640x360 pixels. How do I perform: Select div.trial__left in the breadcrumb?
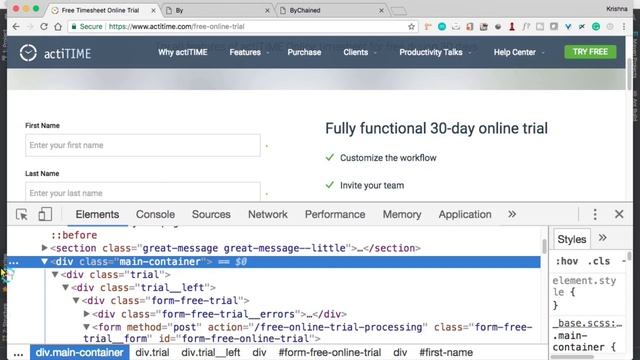211,352
